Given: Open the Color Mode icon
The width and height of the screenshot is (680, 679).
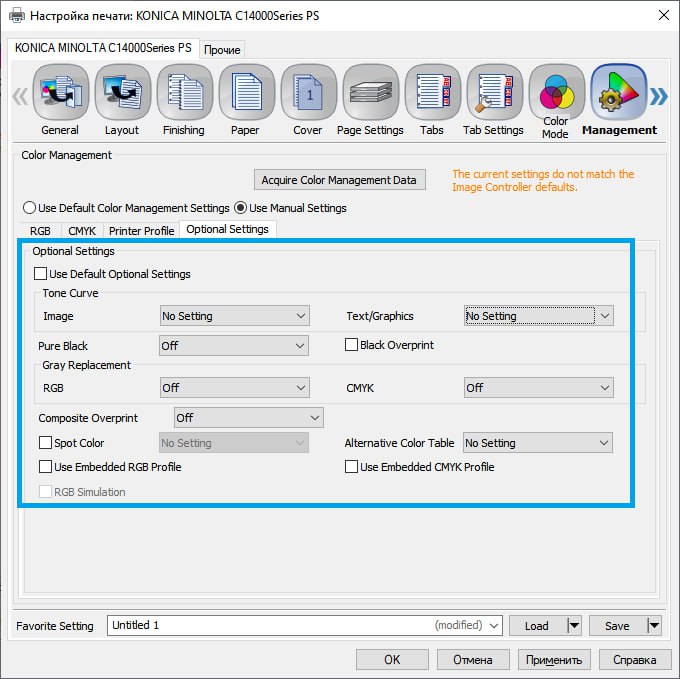Looking at the screenshot, I should 557,92.
